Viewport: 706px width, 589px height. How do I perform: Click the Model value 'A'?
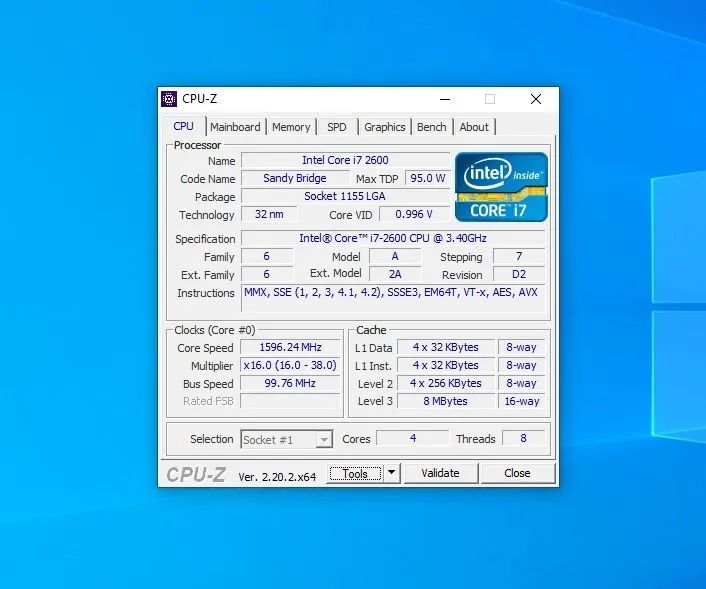pyautogui.click(x=395, y=257)
